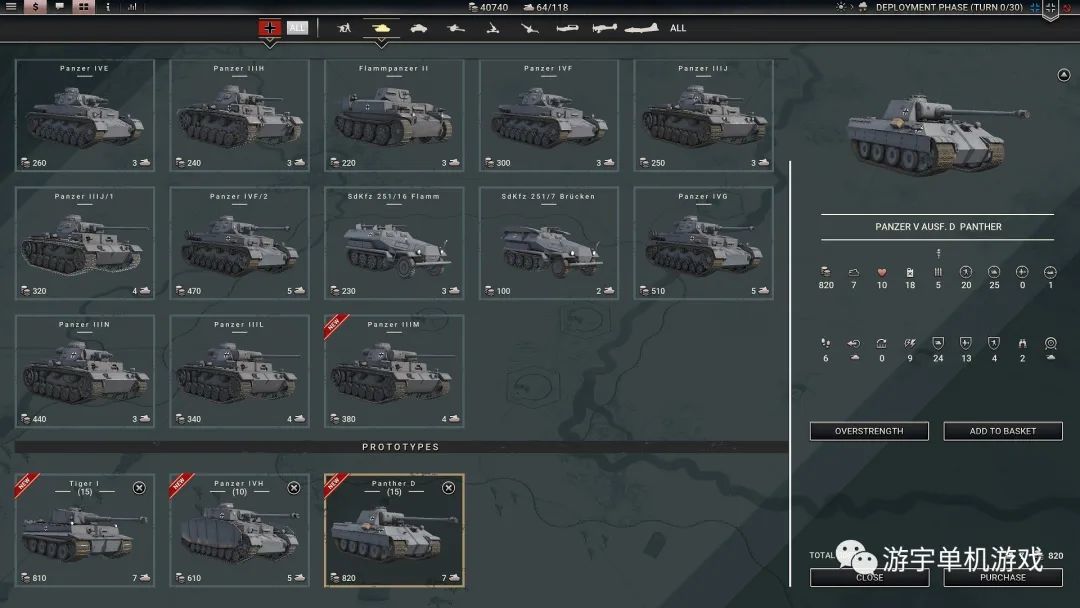This screenshot has height=608, width=1080.
Task: Open the chat message bubble icon
Action: coord(60,7)
